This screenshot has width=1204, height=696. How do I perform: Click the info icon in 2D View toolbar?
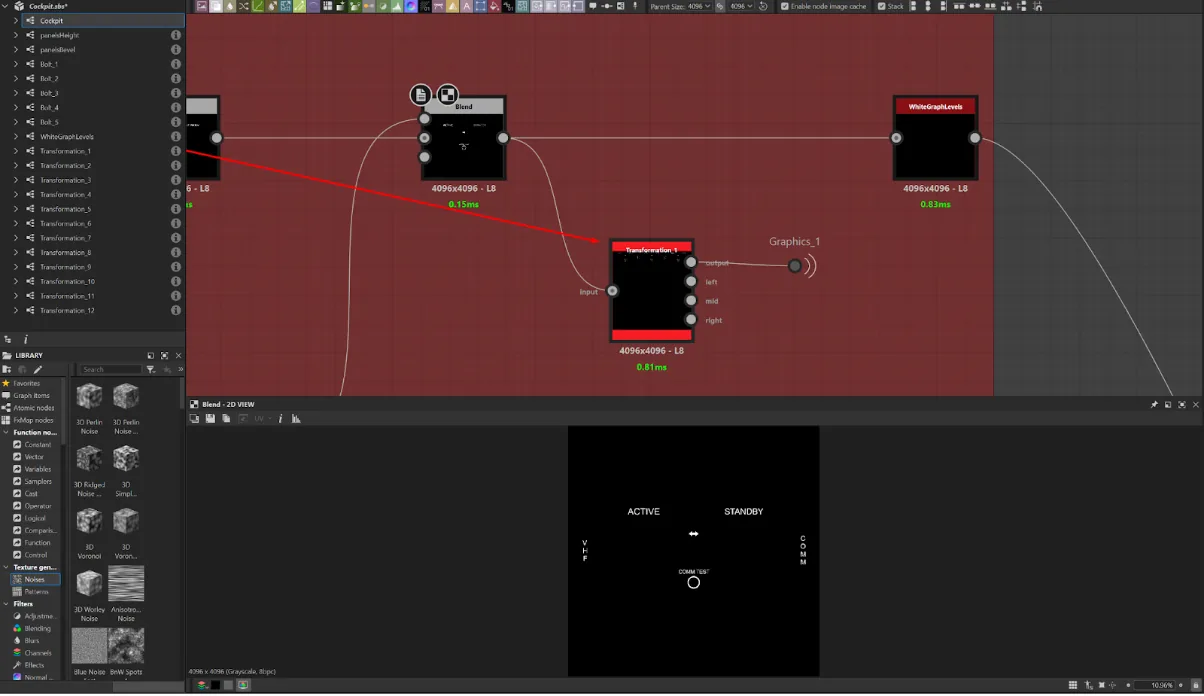[x=280, y=418]
